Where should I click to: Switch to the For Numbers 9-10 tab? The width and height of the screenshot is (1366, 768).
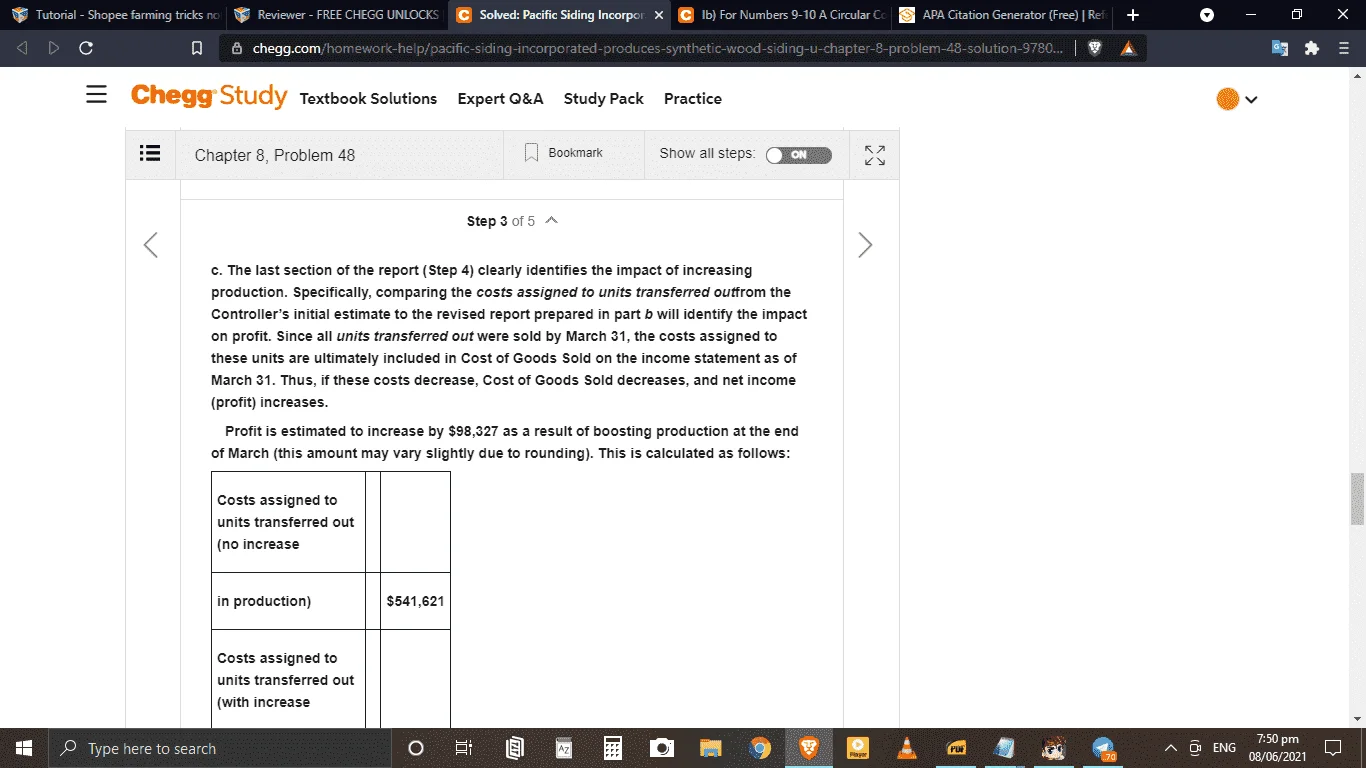(x=783, y=15)
